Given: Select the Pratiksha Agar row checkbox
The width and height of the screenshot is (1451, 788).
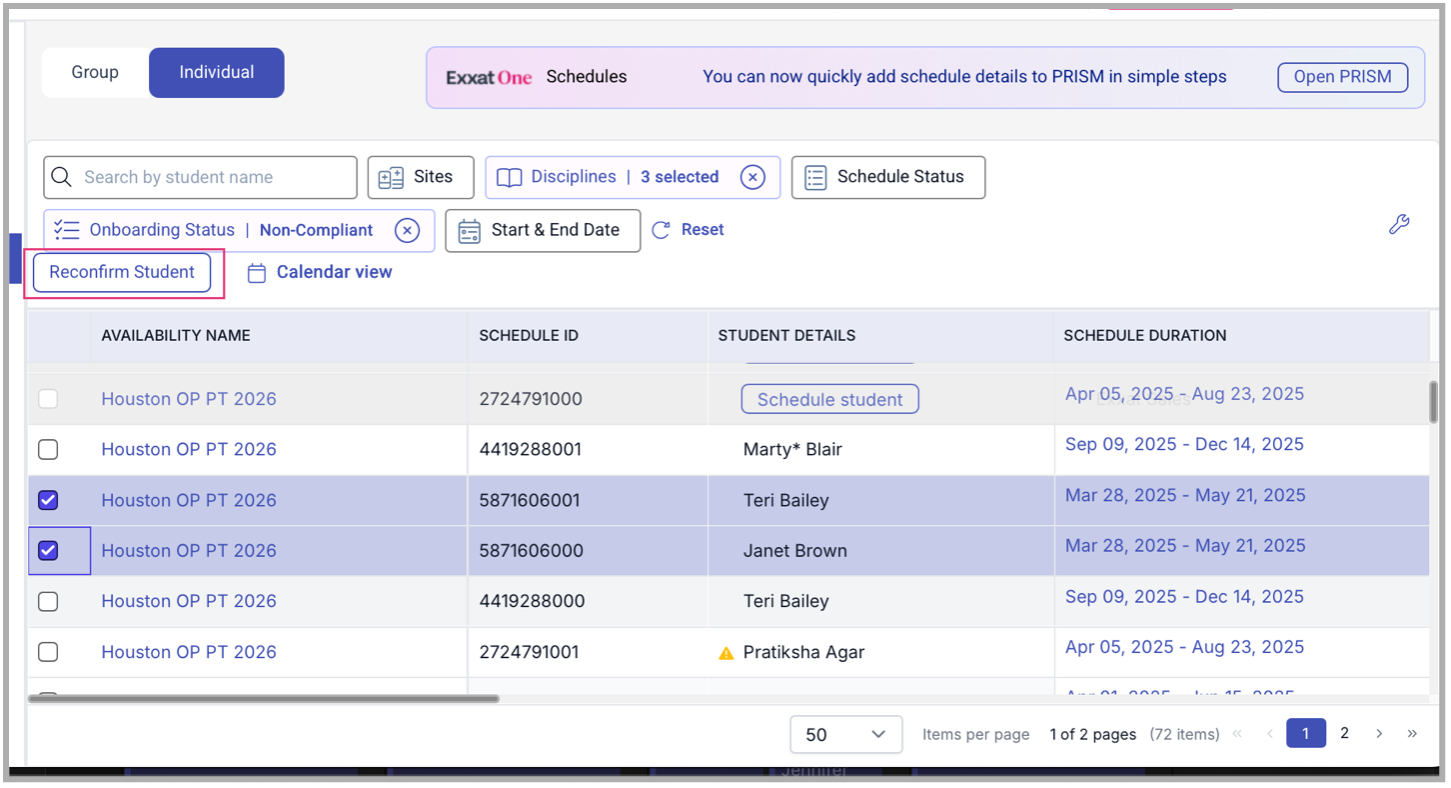Looking at the screenshot, I should [48, 652].
